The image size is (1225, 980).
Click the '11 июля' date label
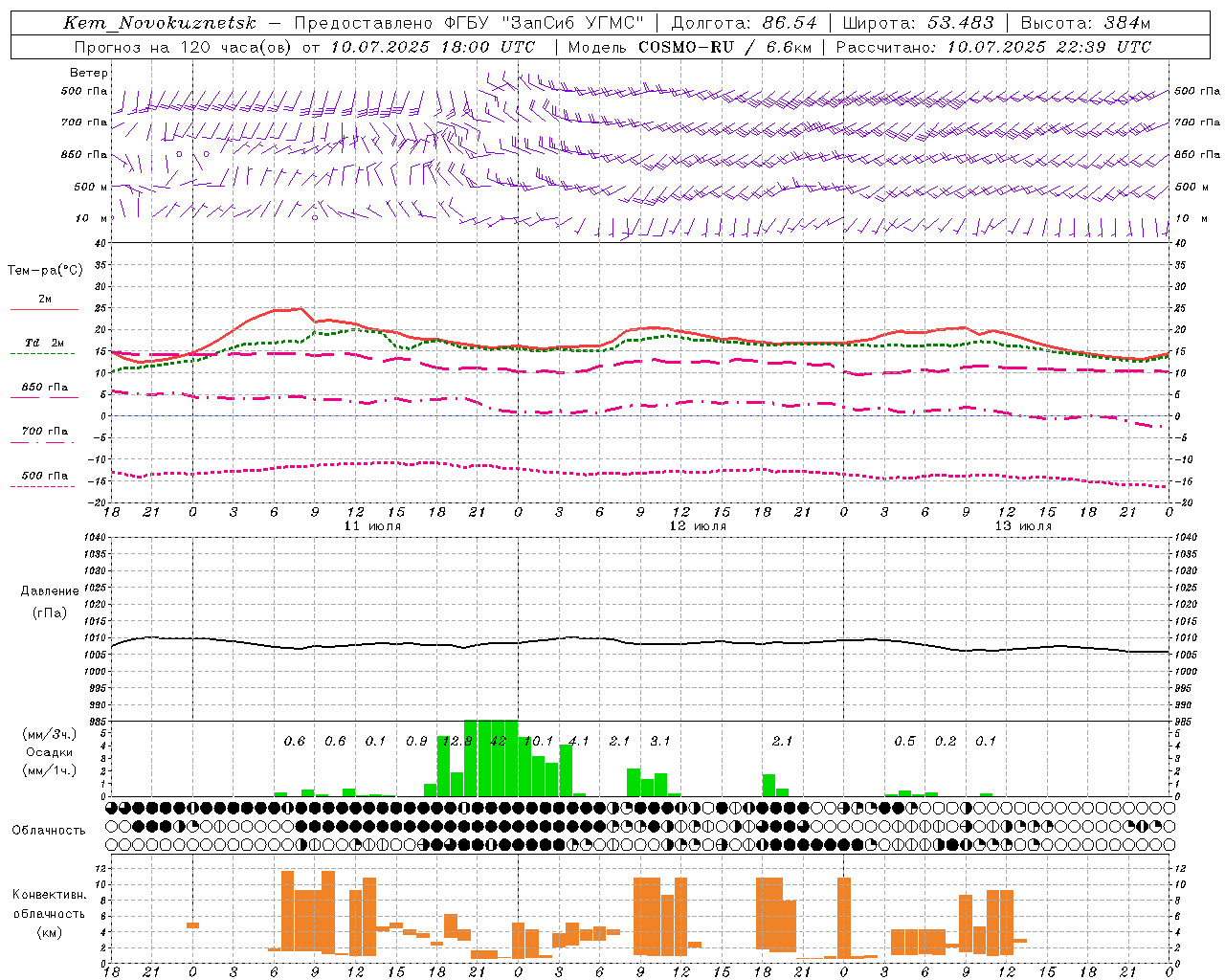pos(372,526)
